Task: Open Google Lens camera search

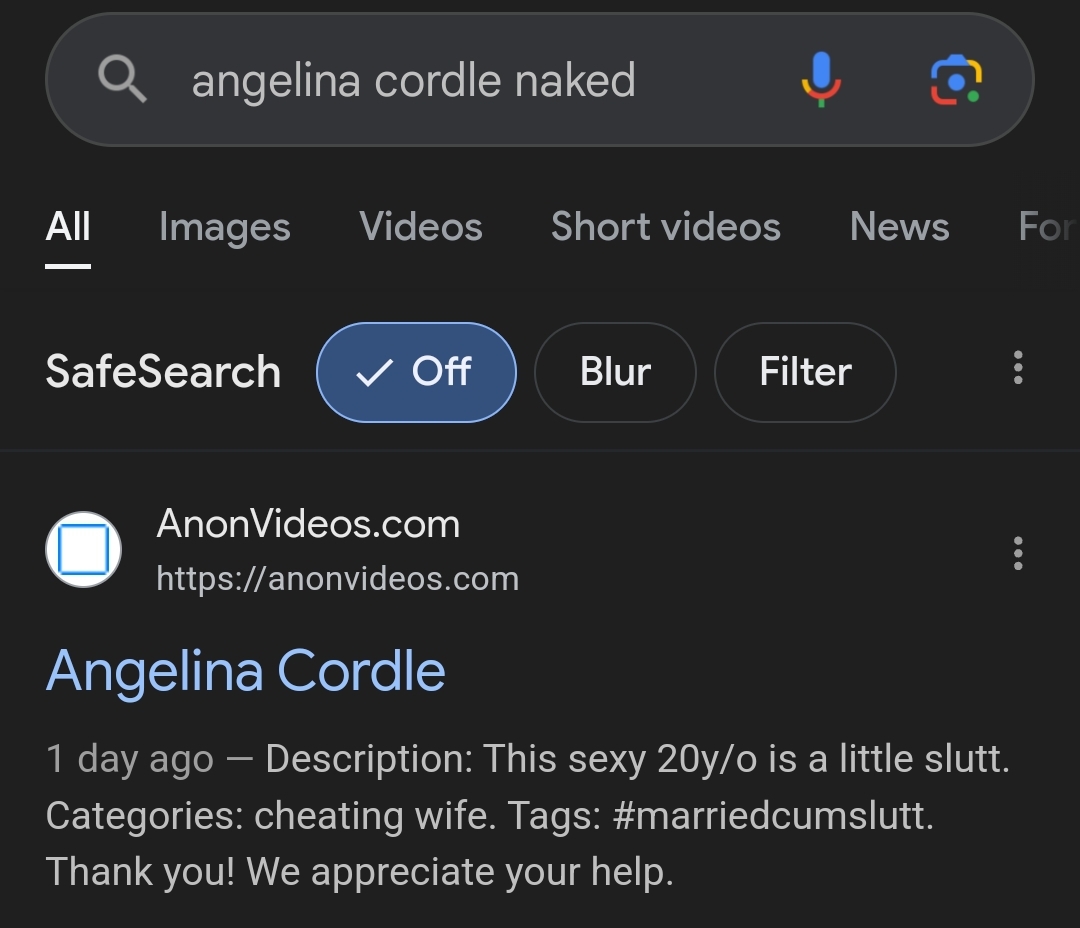Action: (x=956, y=79)
